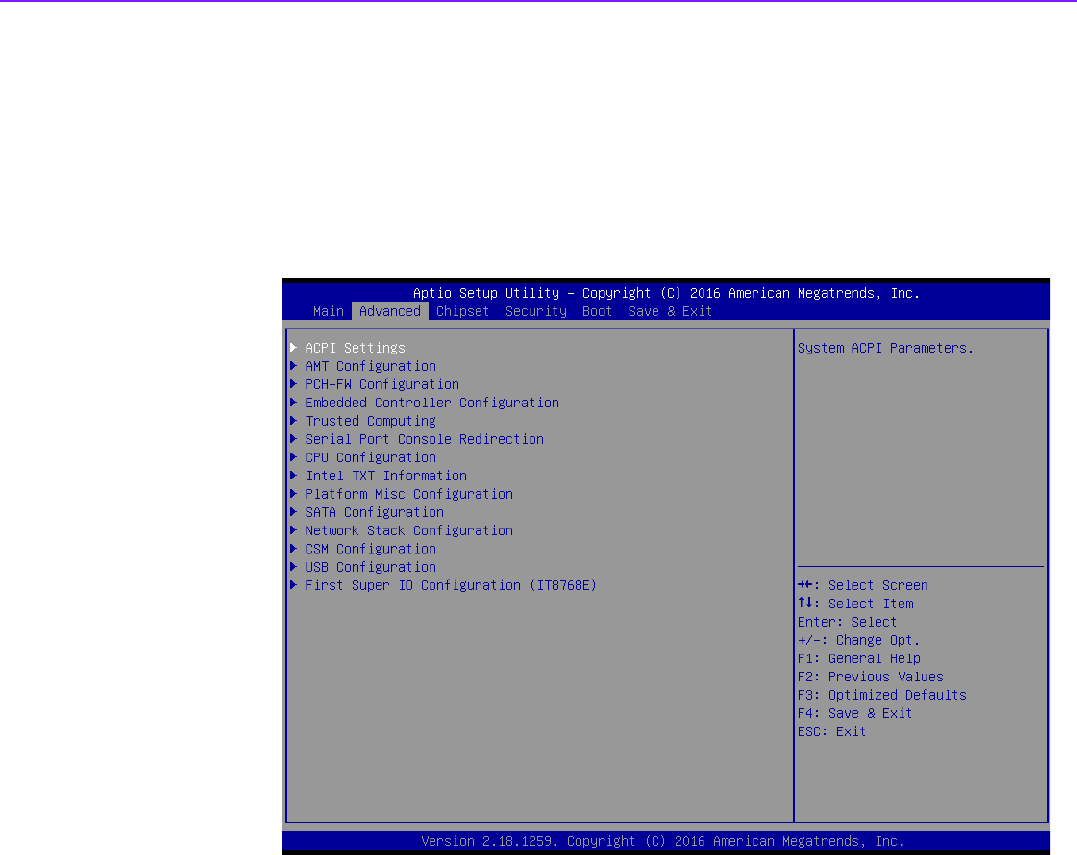The height and width of the screenshot is (855, 1077).
Task: Open Serial Port Console Redirection
Action: [424, 440]
